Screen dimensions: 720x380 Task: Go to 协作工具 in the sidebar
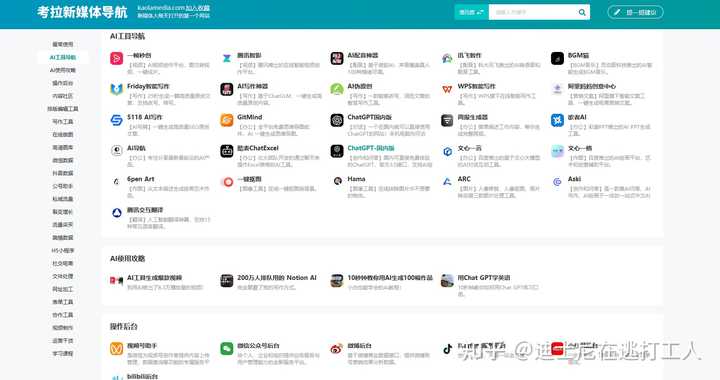tap(63, 315)
